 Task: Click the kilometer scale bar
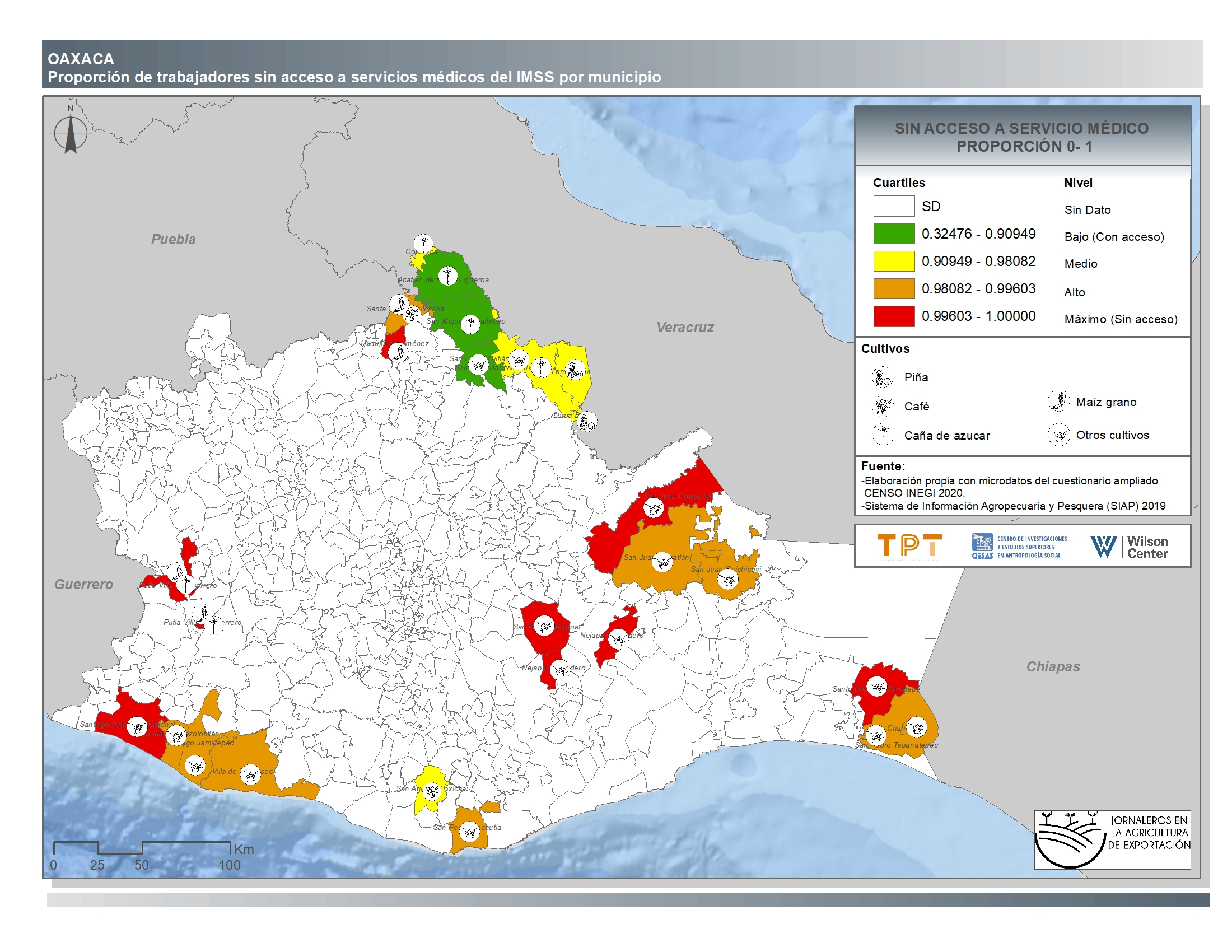click(142, 848)
